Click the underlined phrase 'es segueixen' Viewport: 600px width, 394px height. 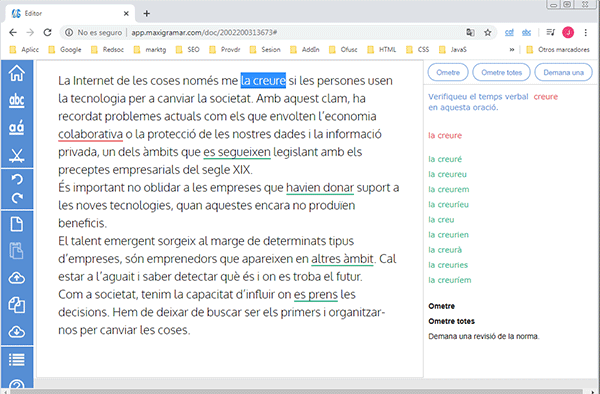coord(237,152)
